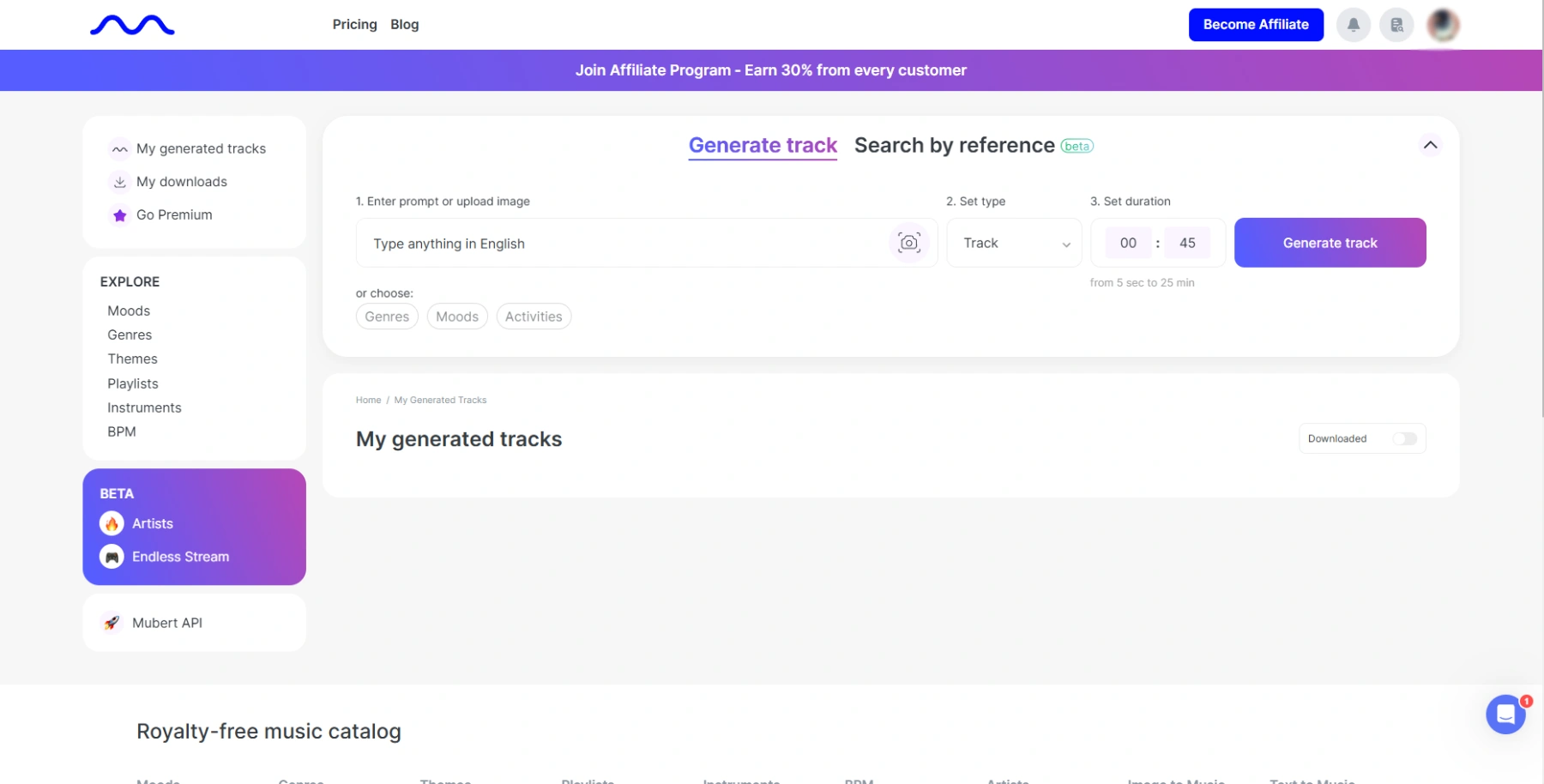Open Go Premium in the sidebar
Screen dimensions: 1544x784
174,214
